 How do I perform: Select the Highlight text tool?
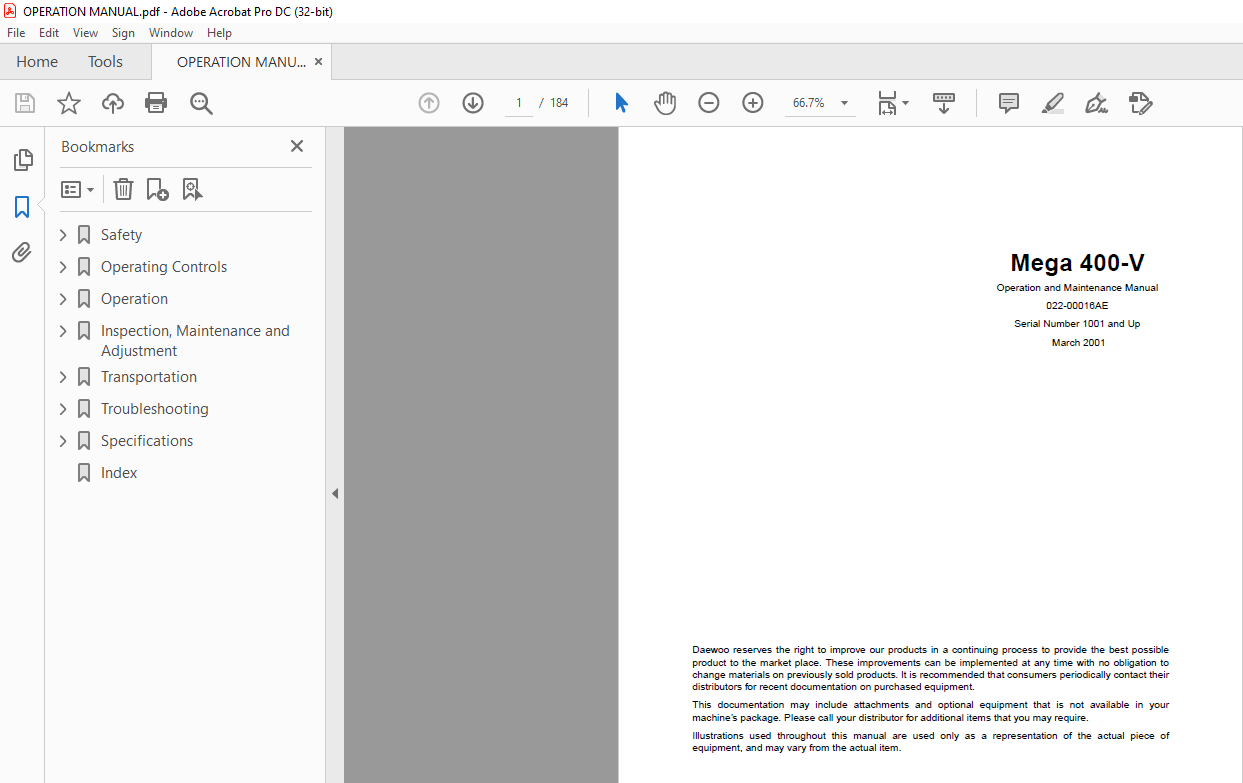(x=1053, y=103)
